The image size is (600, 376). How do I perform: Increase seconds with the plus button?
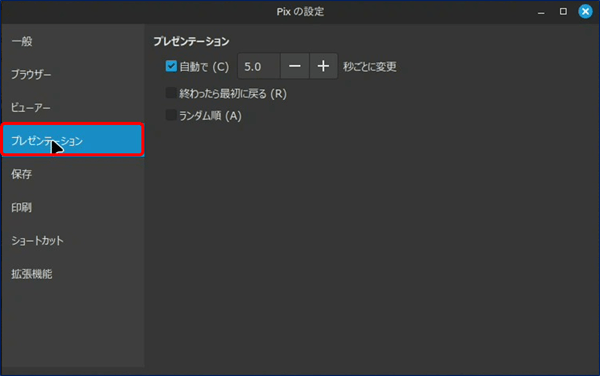point(323,66)
